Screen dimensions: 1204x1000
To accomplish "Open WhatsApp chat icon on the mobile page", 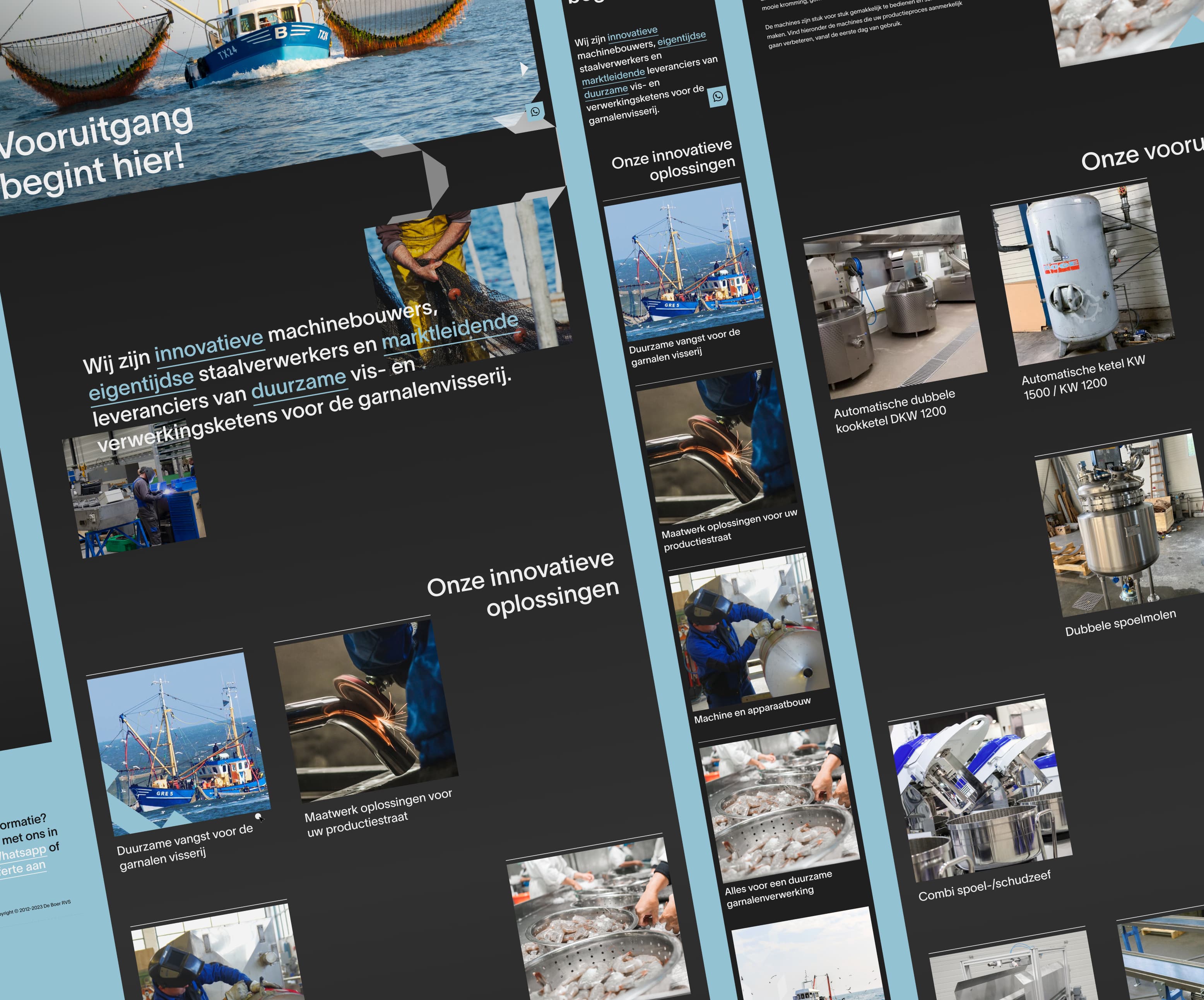I will click(718, 96).
